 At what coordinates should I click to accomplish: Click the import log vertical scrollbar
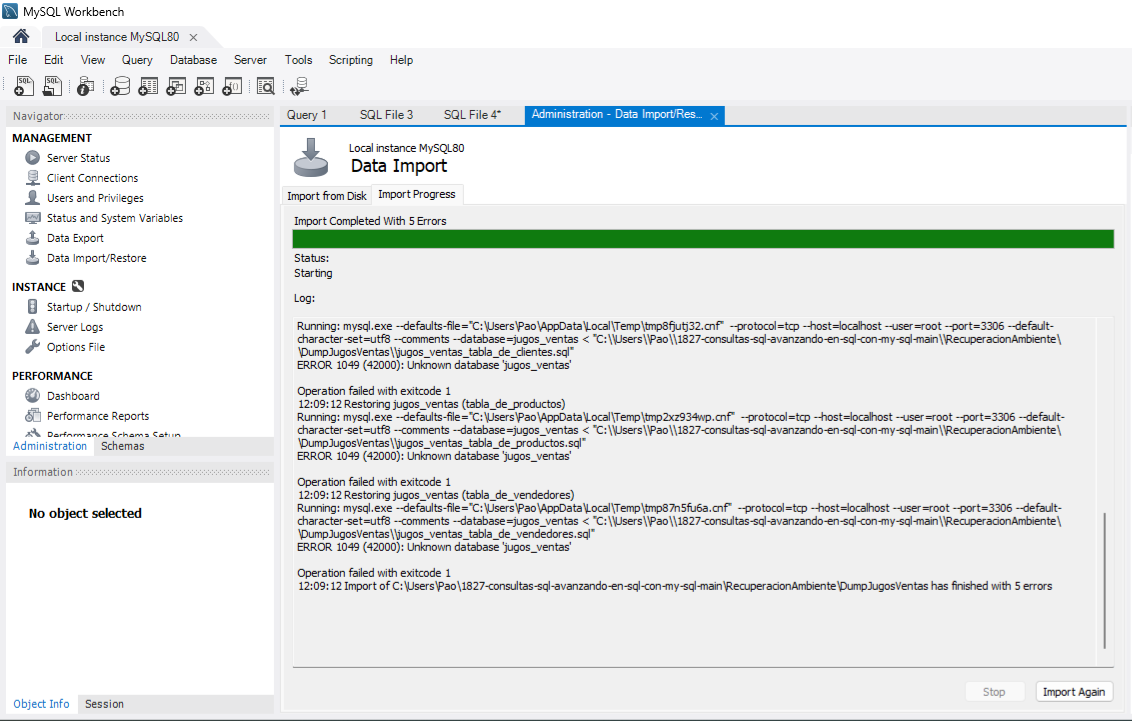pos(1105,580)
